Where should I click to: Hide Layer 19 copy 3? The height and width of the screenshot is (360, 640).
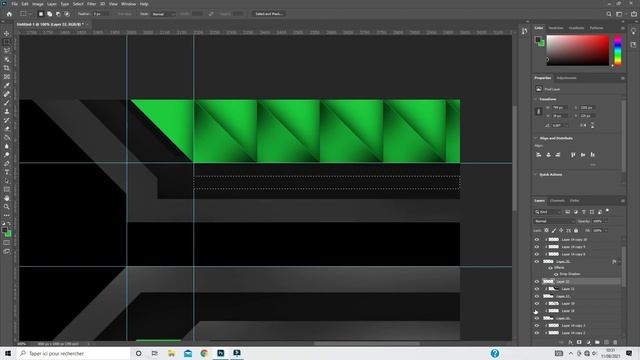coord(537,326)
